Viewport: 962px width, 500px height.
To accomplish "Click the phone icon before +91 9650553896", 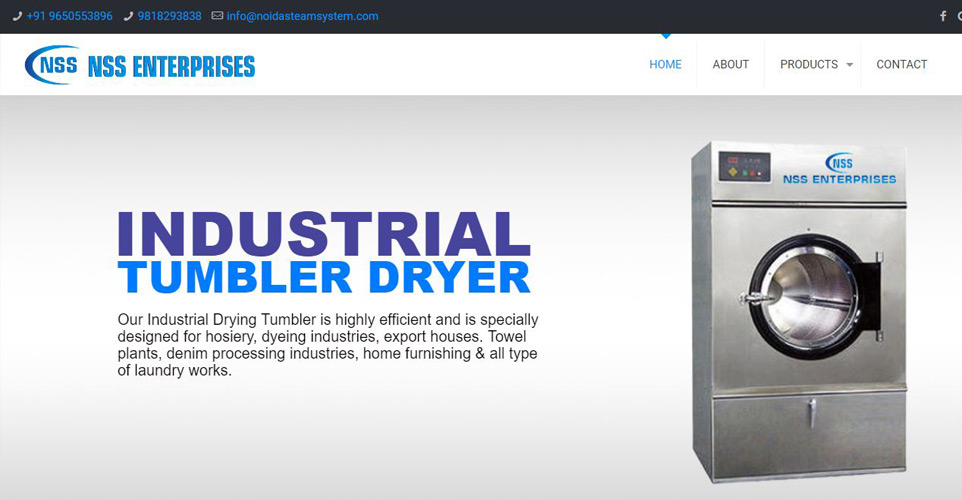I will (17, 16).
